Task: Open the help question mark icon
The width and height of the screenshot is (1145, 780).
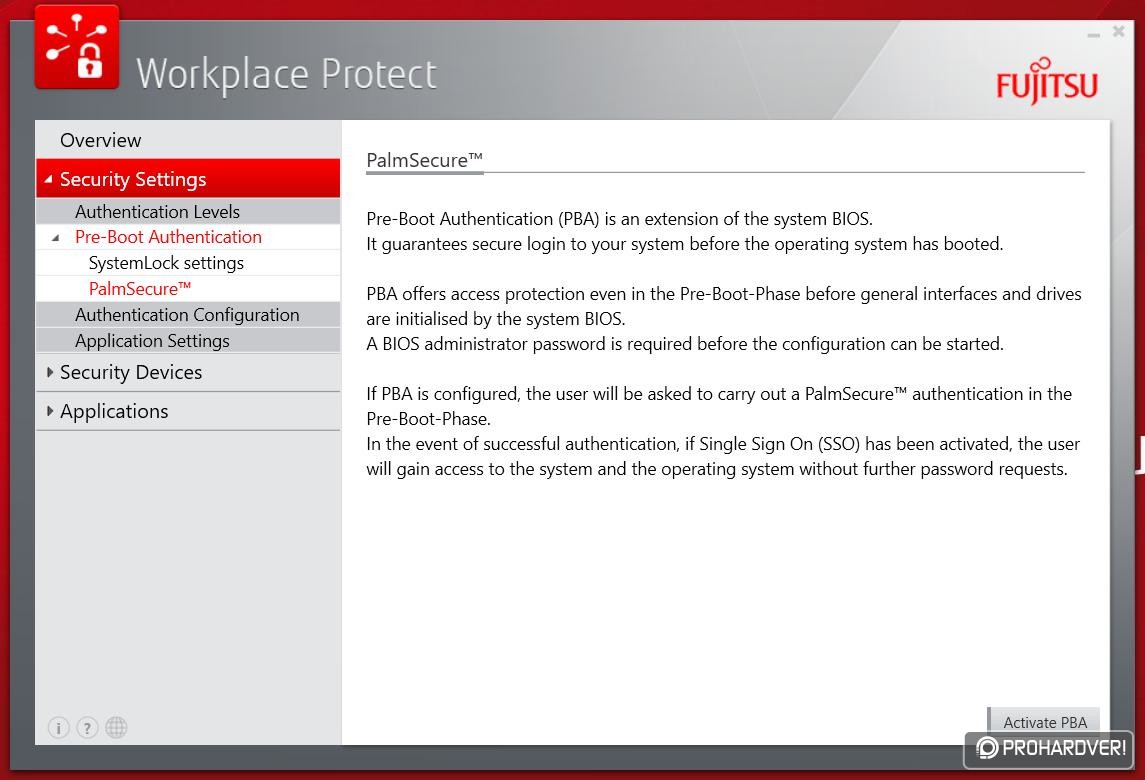Action: 87,727
